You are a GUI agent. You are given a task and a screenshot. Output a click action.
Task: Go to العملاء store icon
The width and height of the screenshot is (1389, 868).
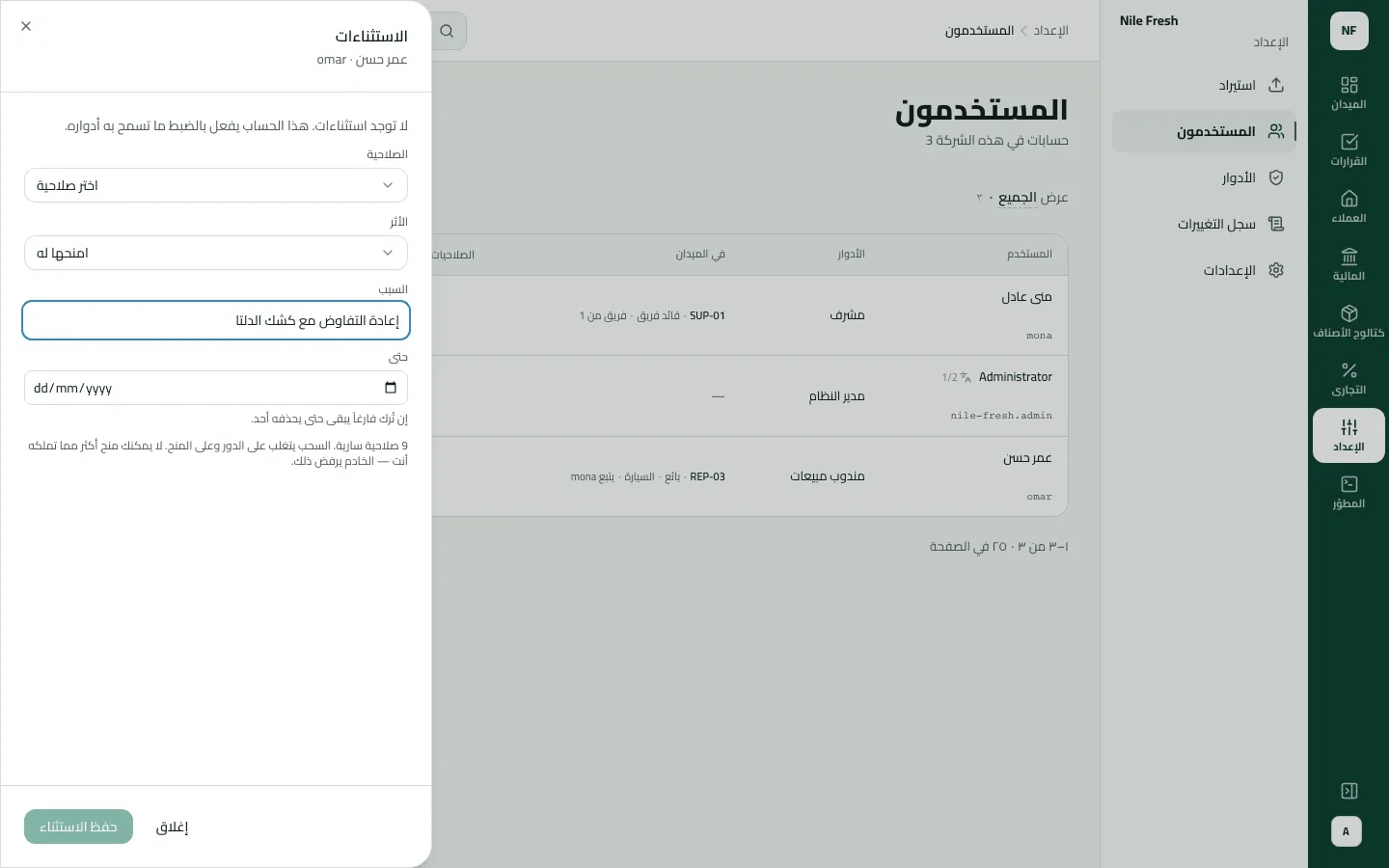point(1348,206)
